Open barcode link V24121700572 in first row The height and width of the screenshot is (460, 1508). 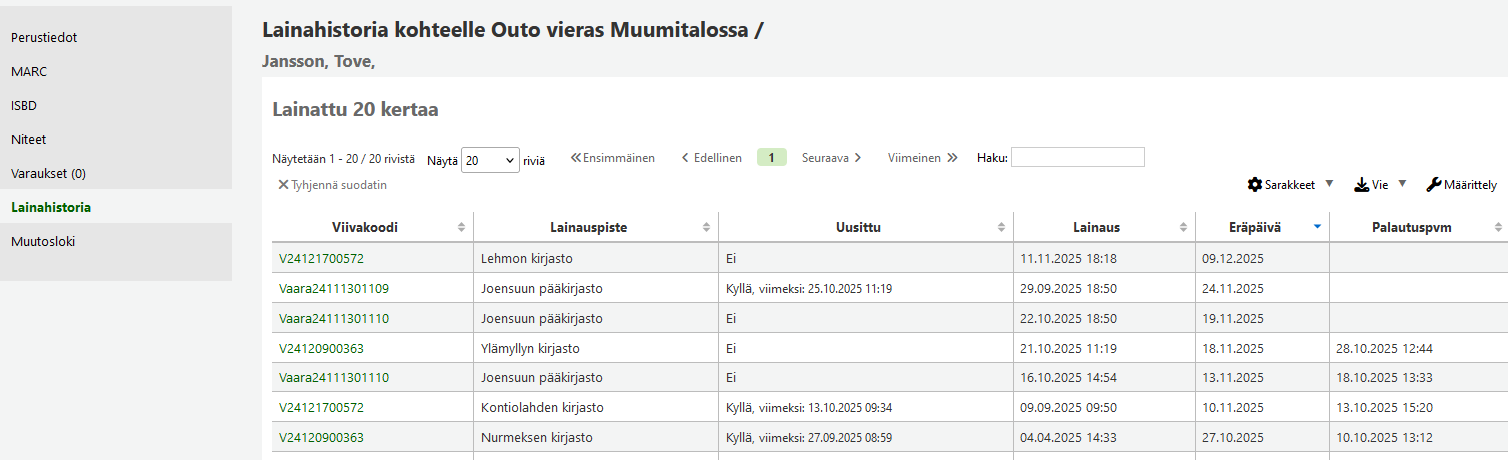point(321,259)
